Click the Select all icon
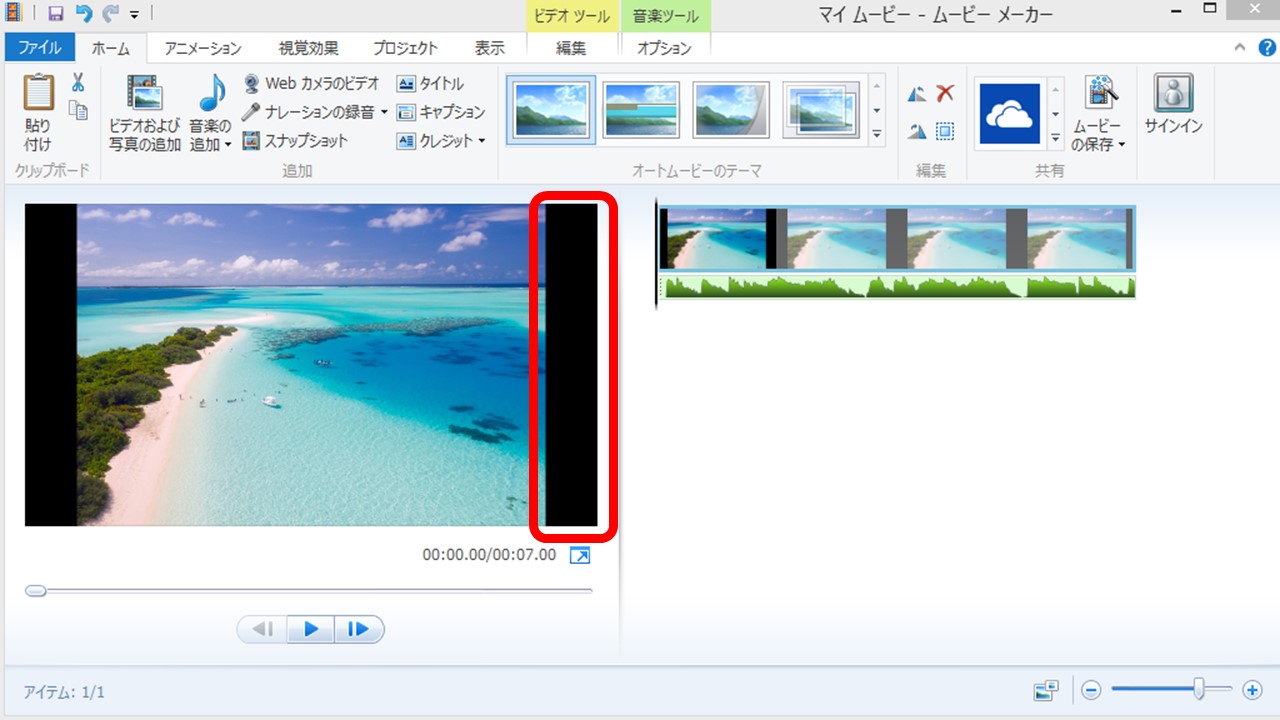1280x720 pixels. (945, 131)
